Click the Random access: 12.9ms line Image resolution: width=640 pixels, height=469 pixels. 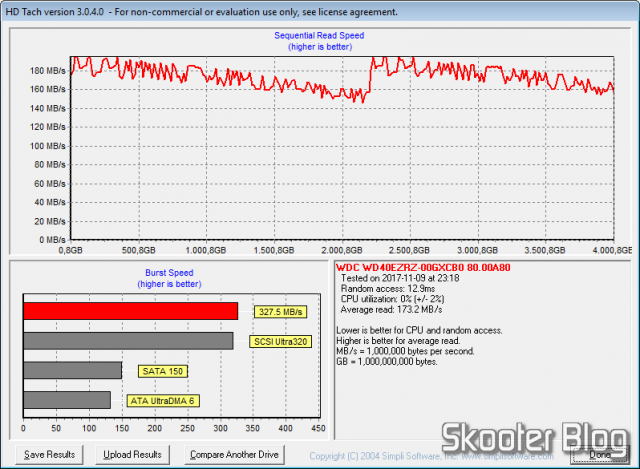coord(388,289)
